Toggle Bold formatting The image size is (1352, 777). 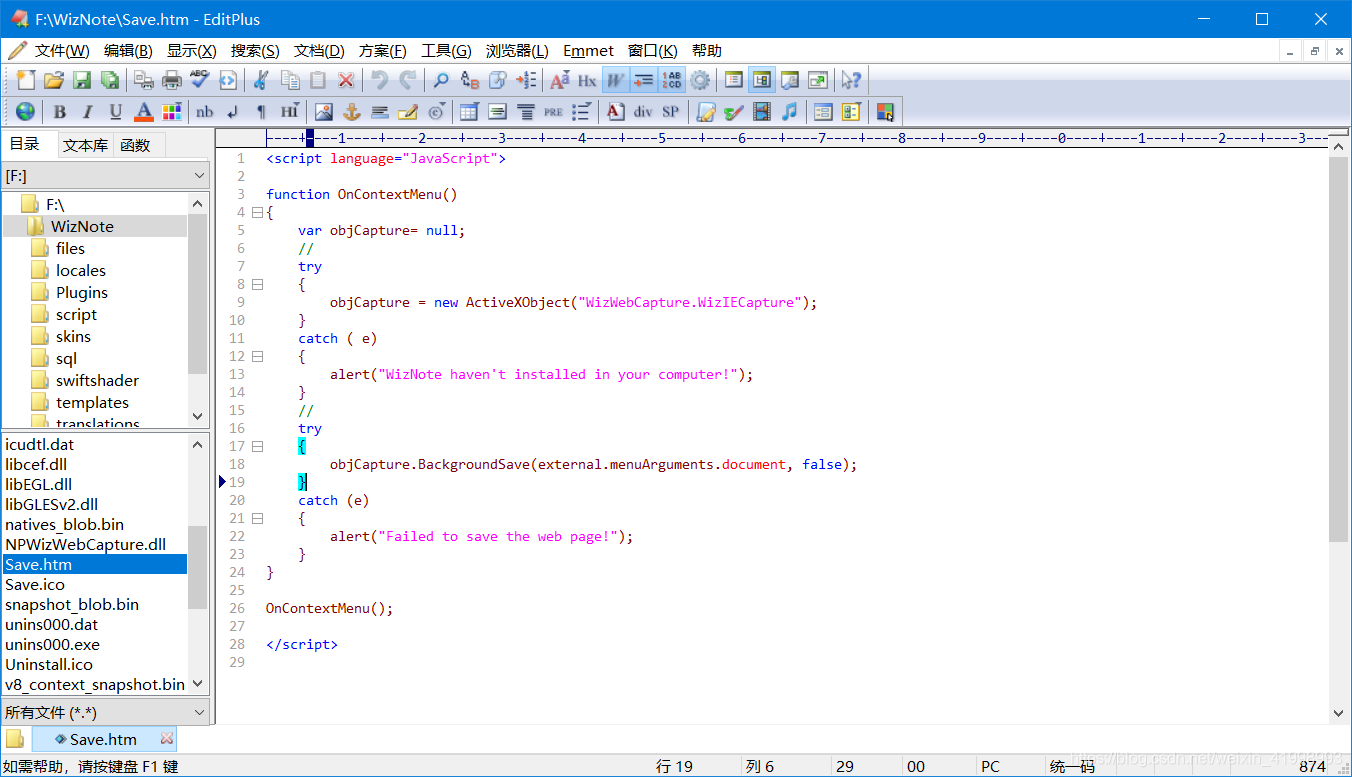[60, 111]
